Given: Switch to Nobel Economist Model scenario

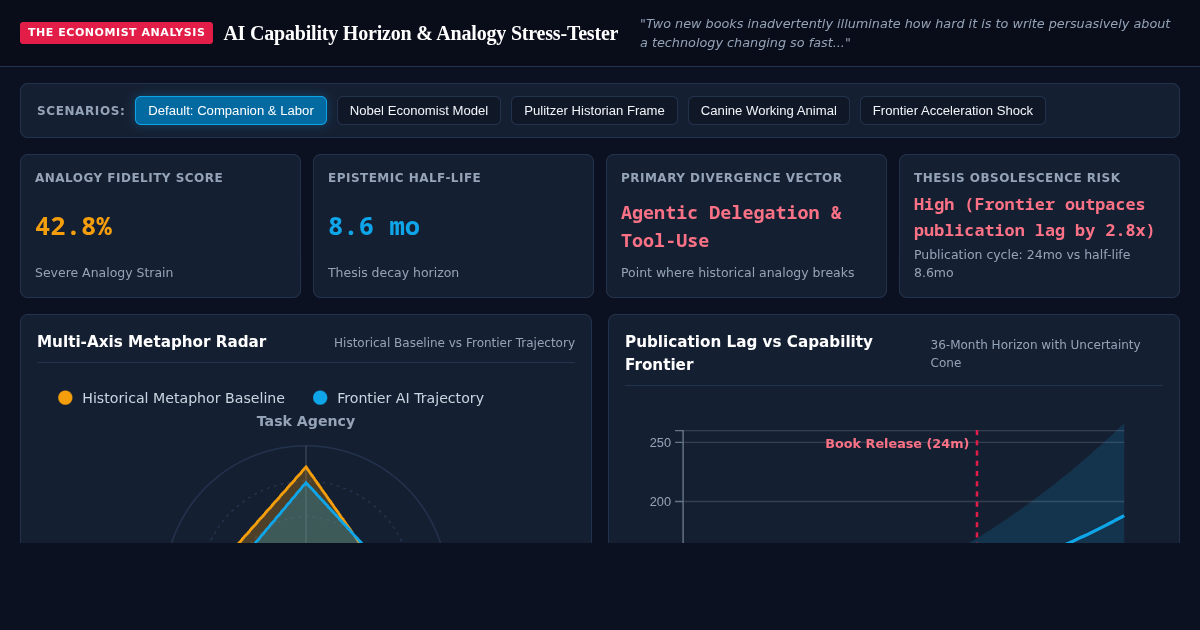Looking at the screenshot, I should click(419, 111).
